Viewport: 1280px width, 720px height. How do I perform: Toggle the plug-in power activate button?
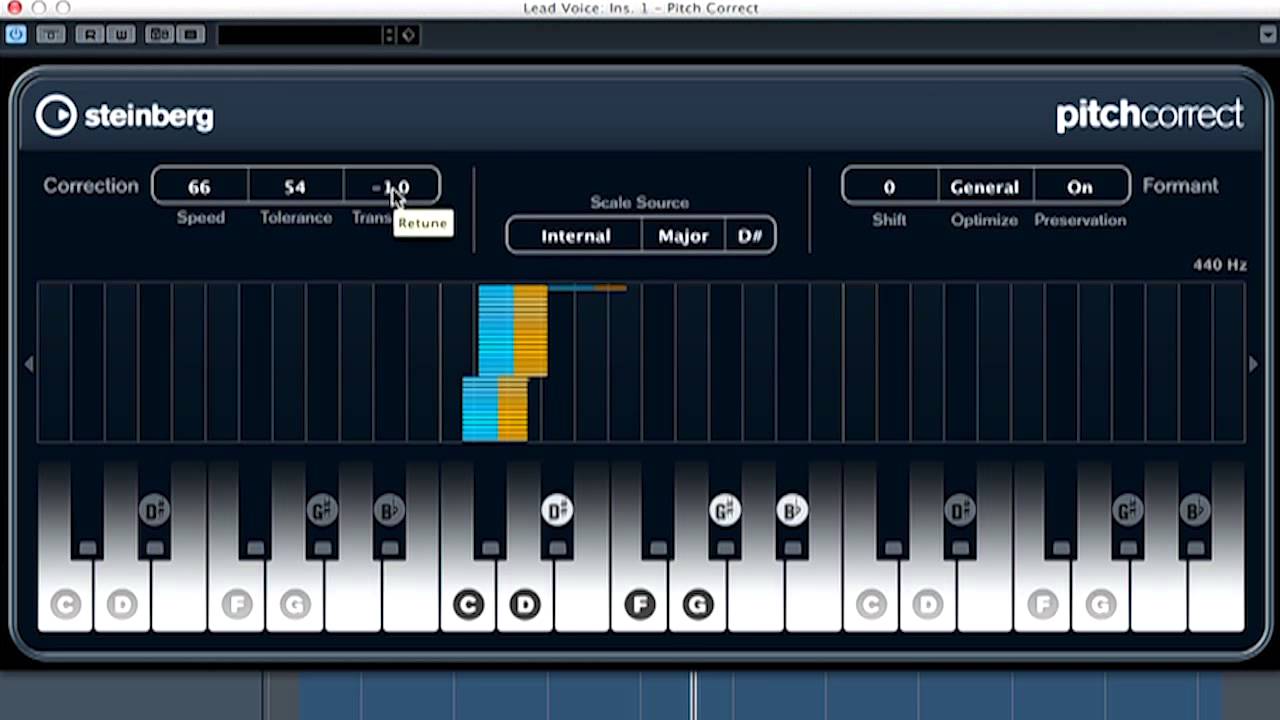click(x=15, y=35)
